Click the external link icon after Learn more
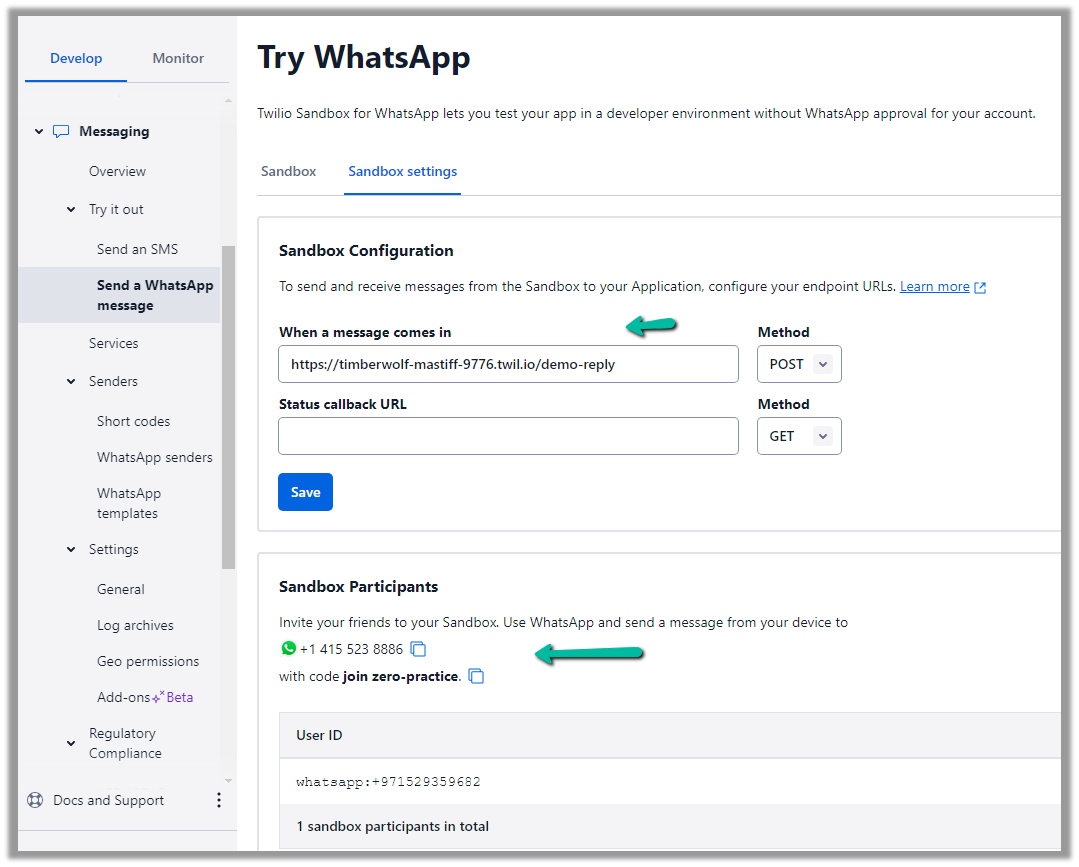 tap(980, 287)
